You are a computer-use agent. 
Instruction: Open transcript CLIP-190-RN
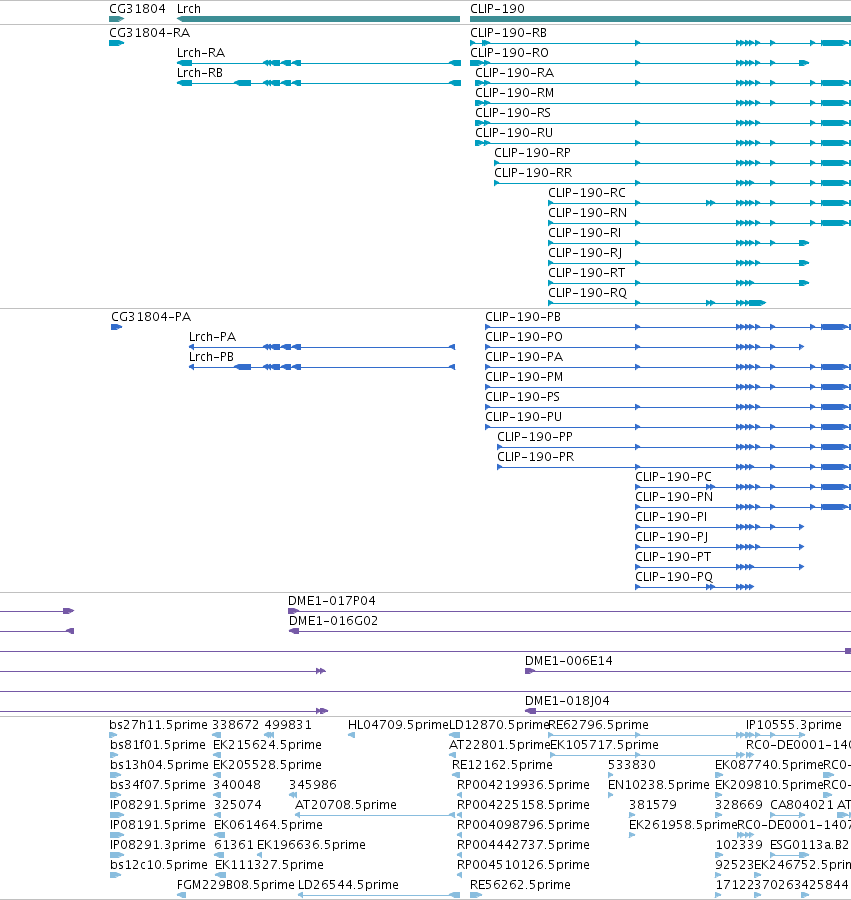coord(587,213)
